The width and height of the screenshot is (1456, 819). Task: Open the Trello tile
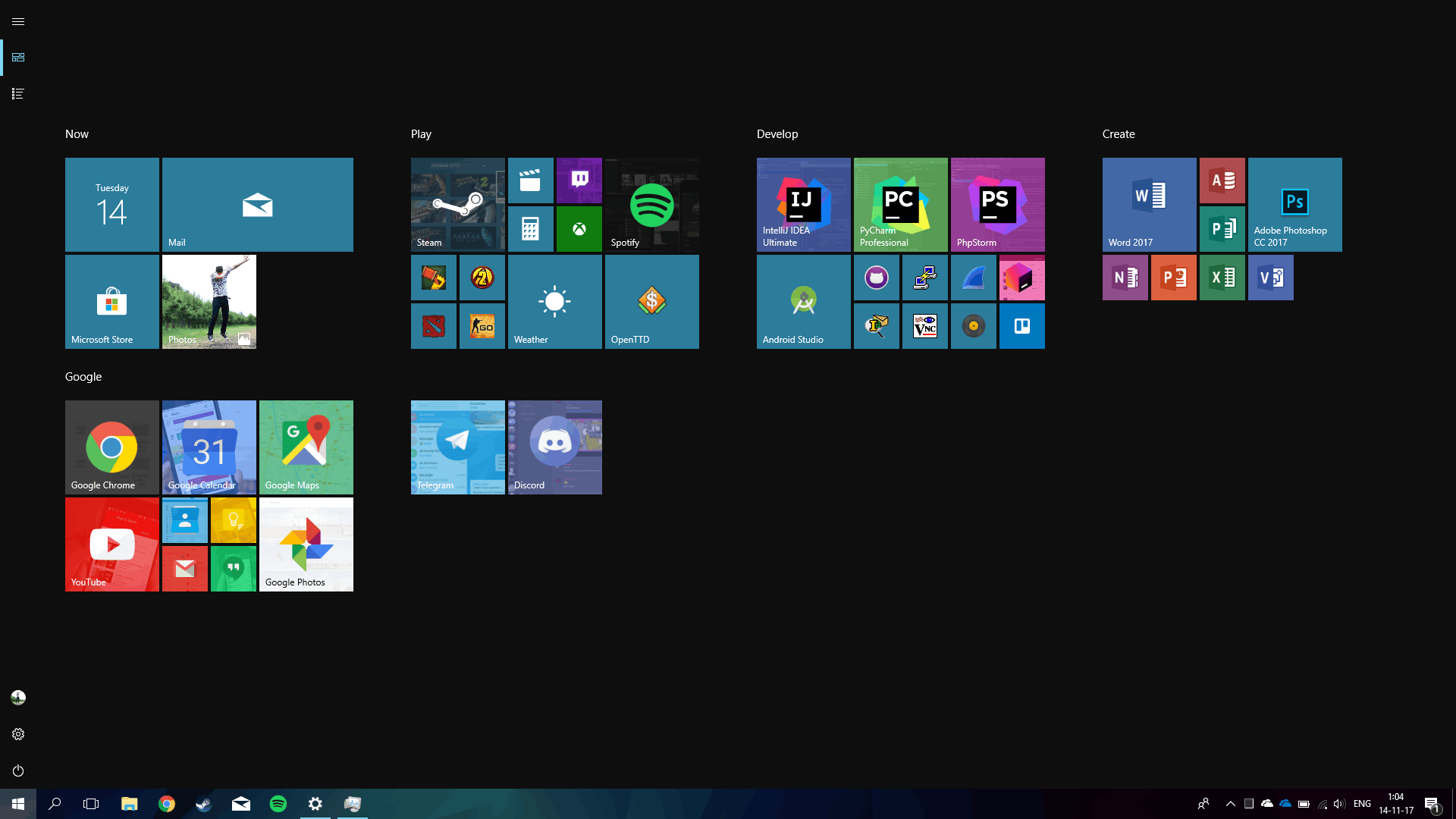tap(1022, 326)
